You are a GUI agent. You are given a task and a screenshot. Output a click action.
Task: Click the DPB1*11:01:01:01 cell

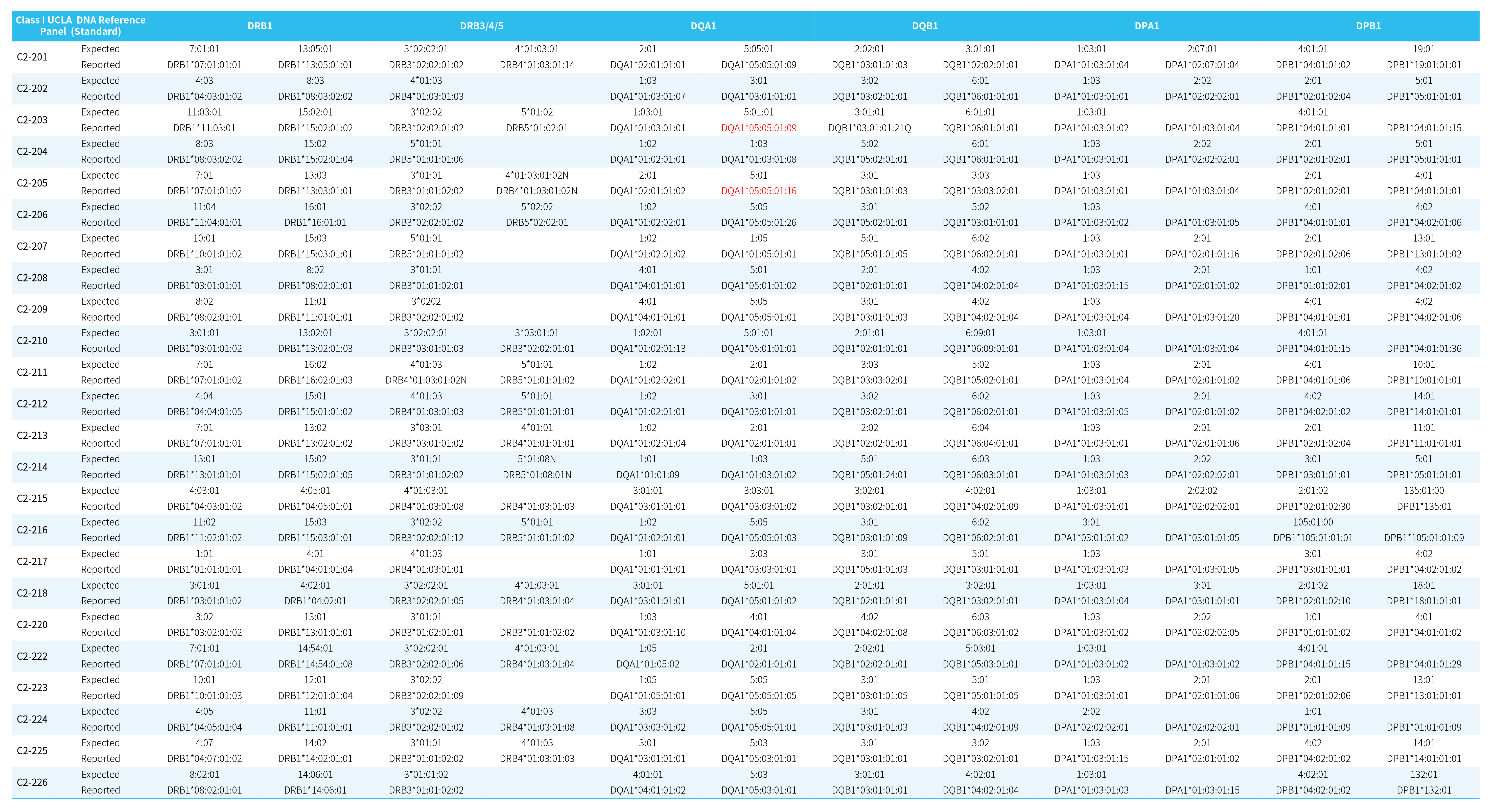1424,444
